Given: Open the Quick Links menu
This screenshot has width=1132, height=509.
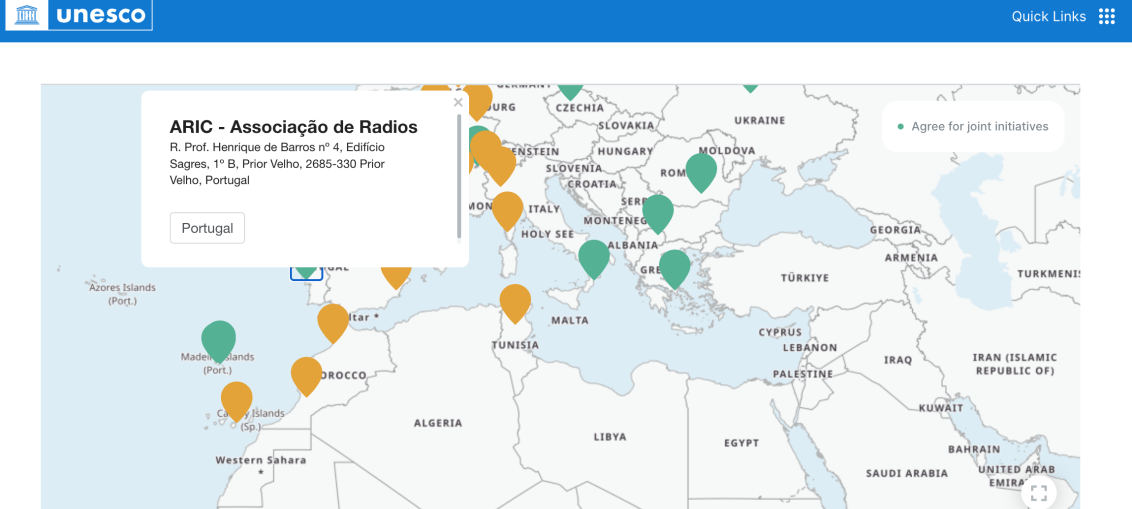Looking at the screenshot, I should click(1048, 16).
